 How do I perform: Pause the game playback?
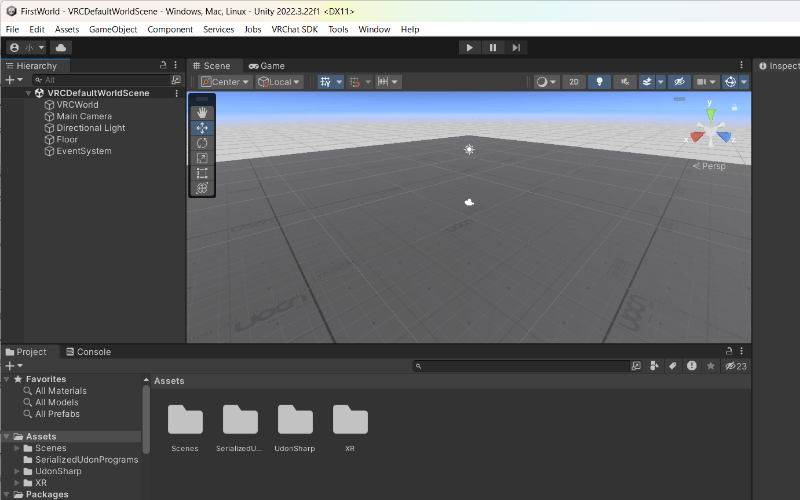pos(492,47)
